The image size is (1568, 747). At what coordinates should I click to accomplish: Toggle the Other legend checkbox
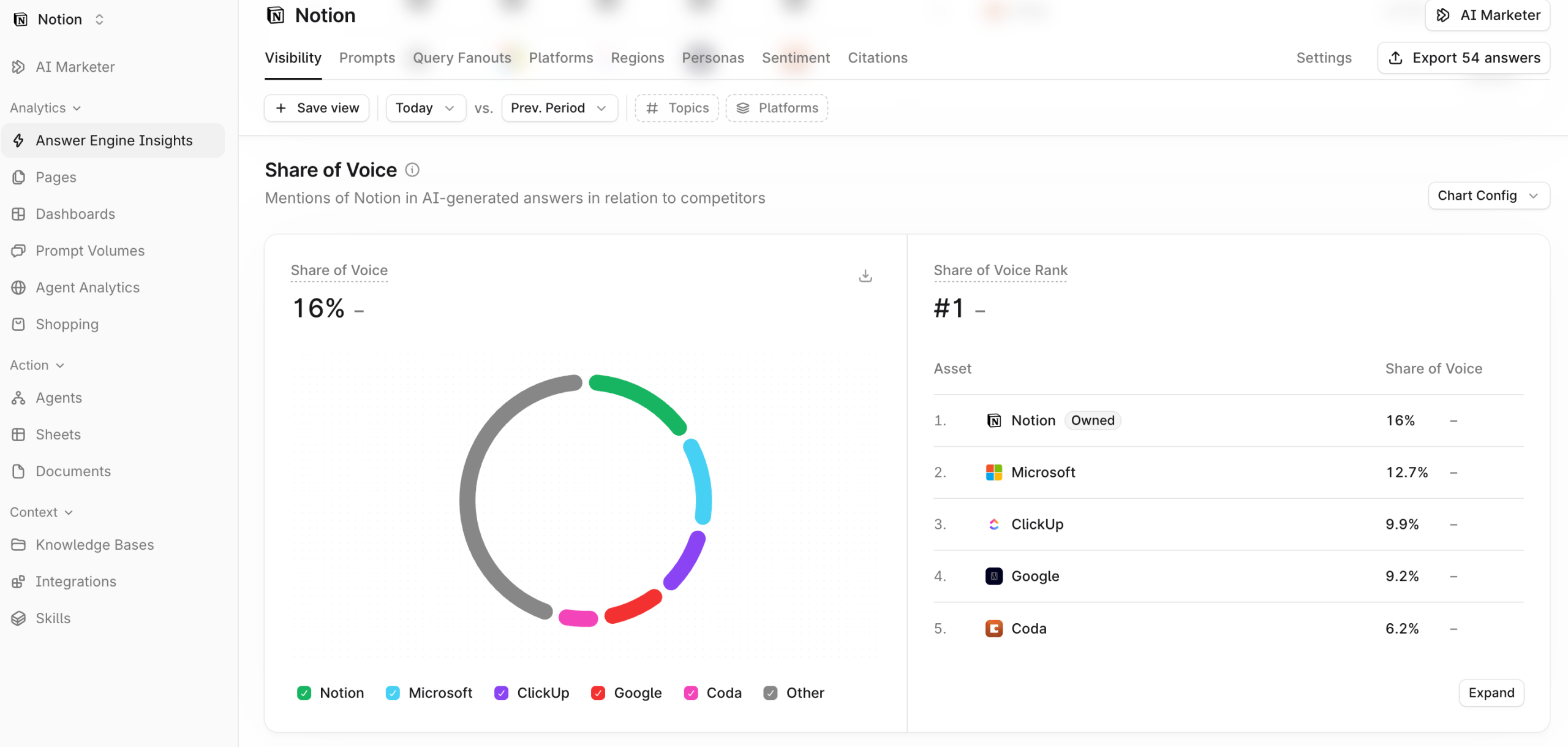pos(771,693)
